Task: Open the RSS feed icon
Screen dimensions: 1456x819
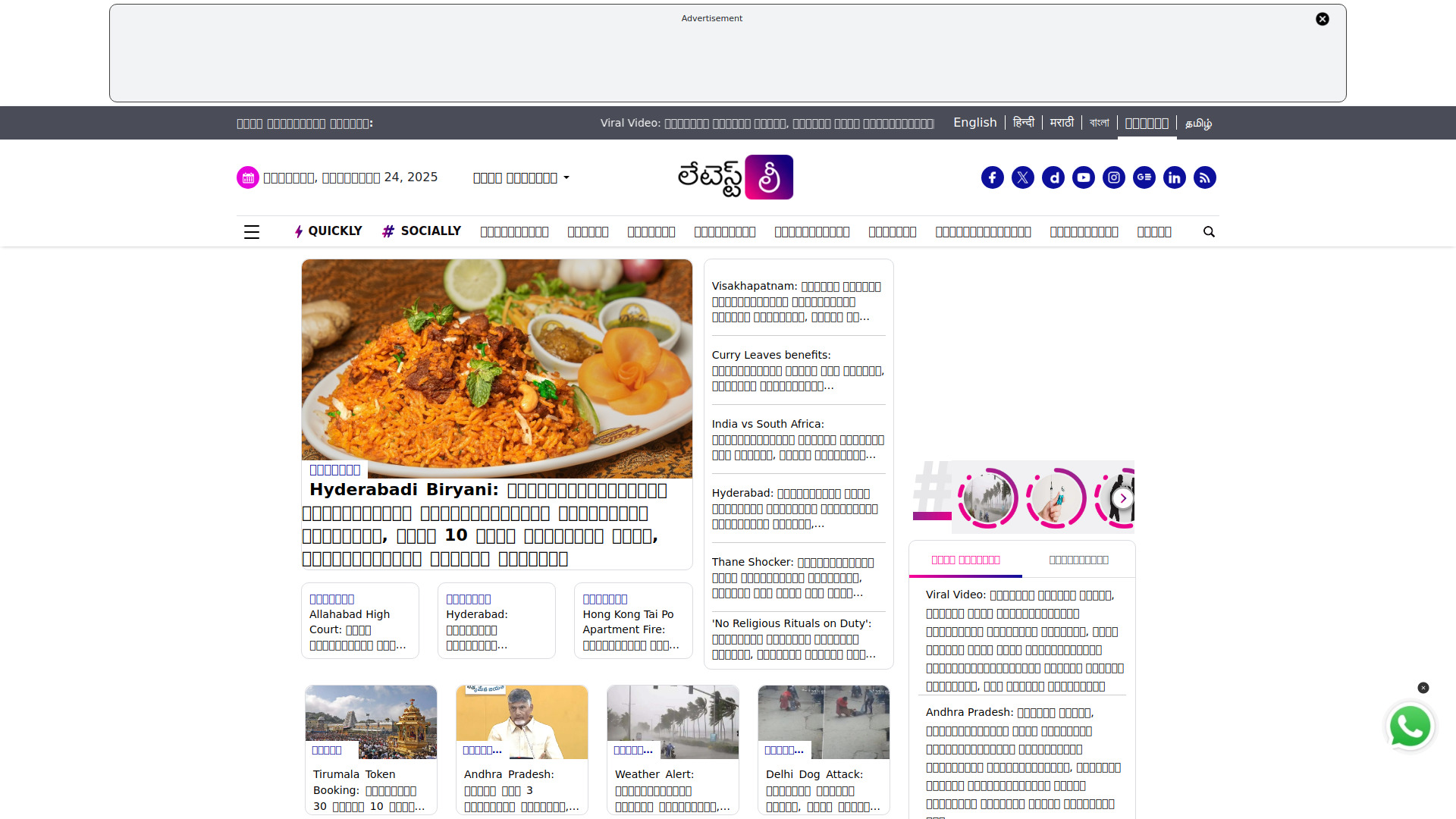Action: coord(1204,177)
